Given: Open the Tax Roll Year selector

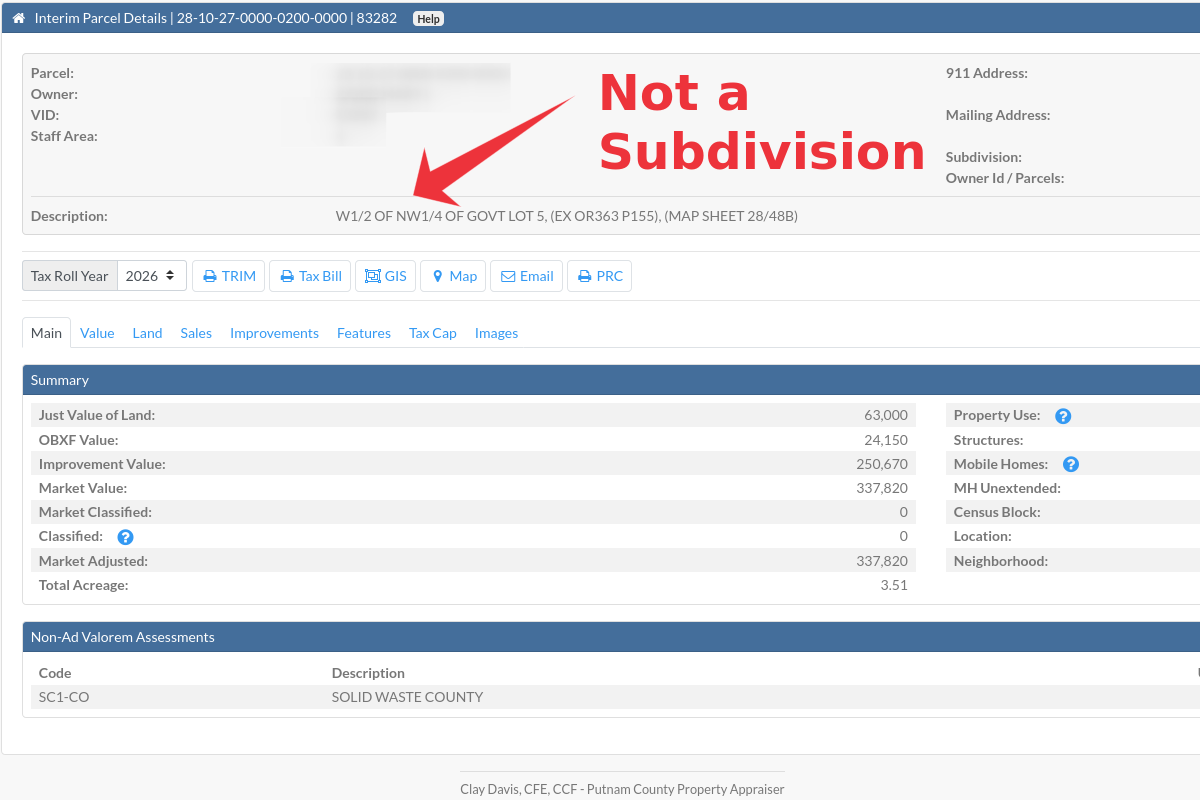Looking at the screenshot, I should (151, 274).
